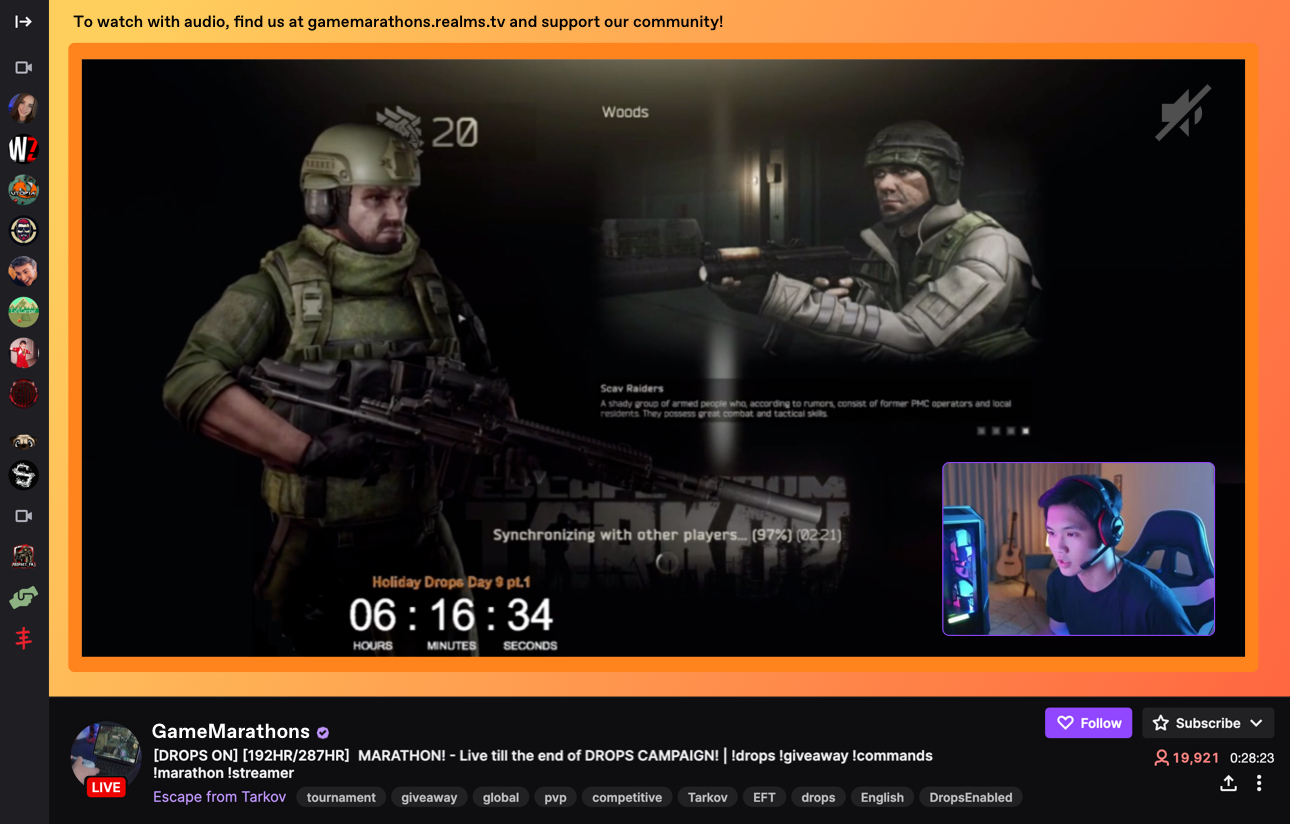Viewport: 1290px width, 824px height.
Task: Open the green landscape channel avatar
Action: (x=24, y=312)
